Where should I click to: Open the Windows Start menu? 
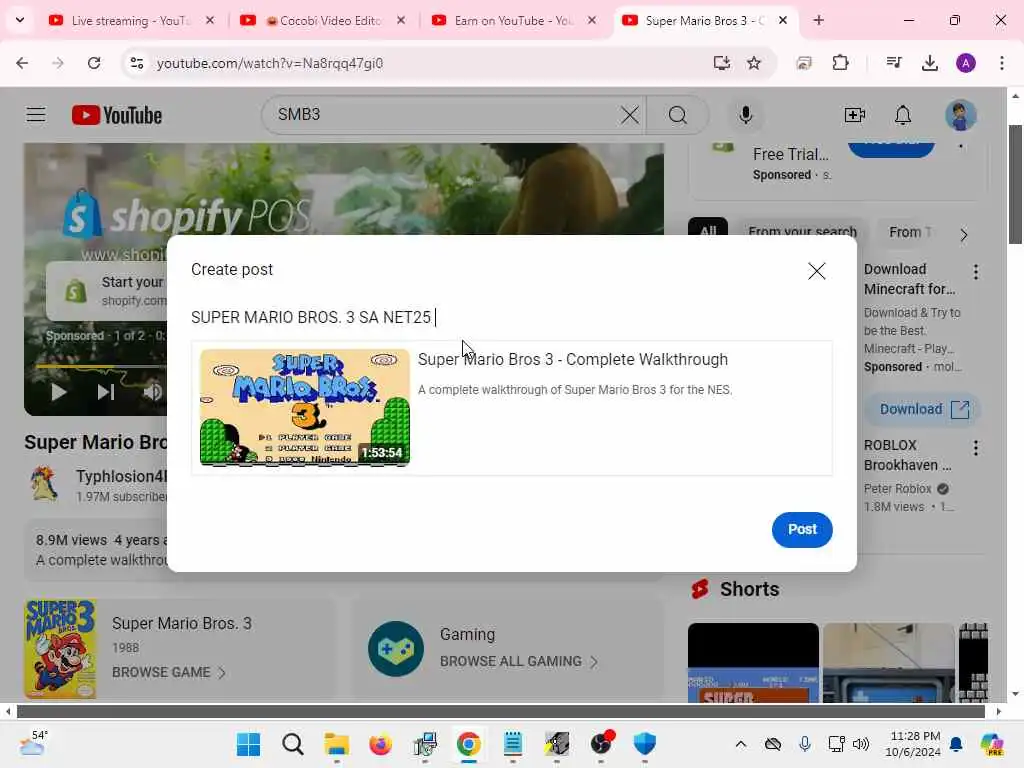coord(248,744)
